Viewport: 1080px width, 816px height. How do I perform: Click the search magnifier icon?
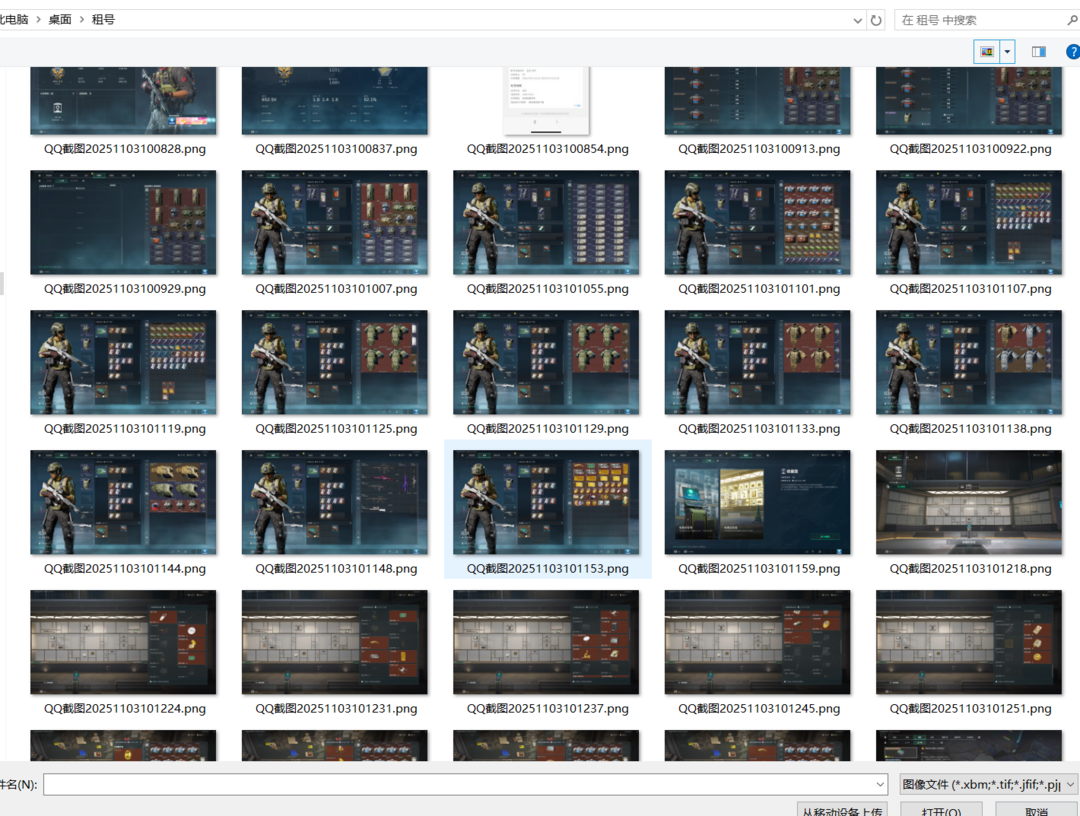(1072, 20)
